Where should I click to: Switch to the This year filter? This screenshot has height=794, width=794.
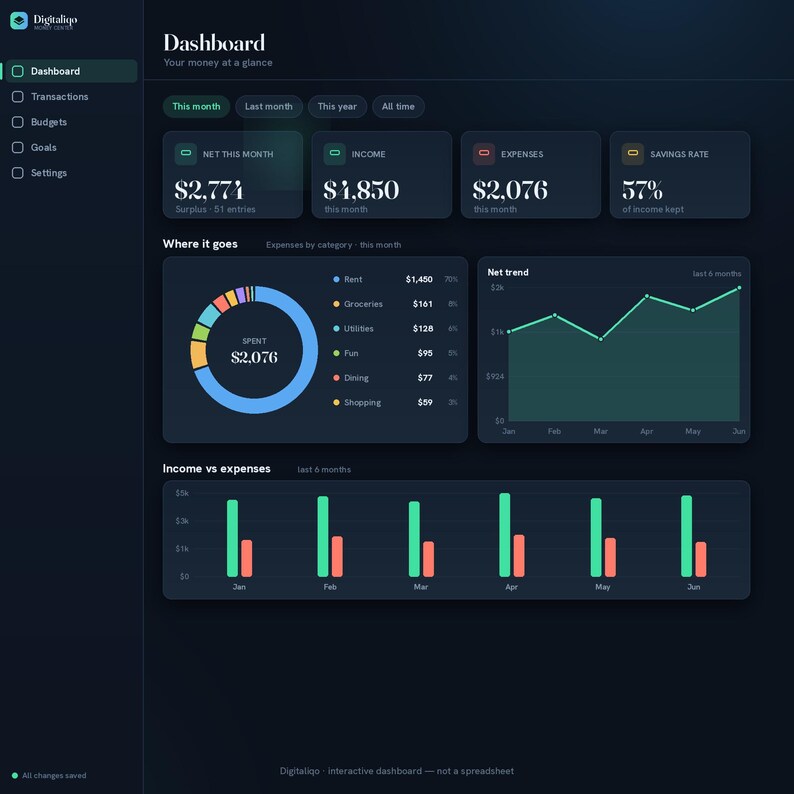tap(337, 106)
